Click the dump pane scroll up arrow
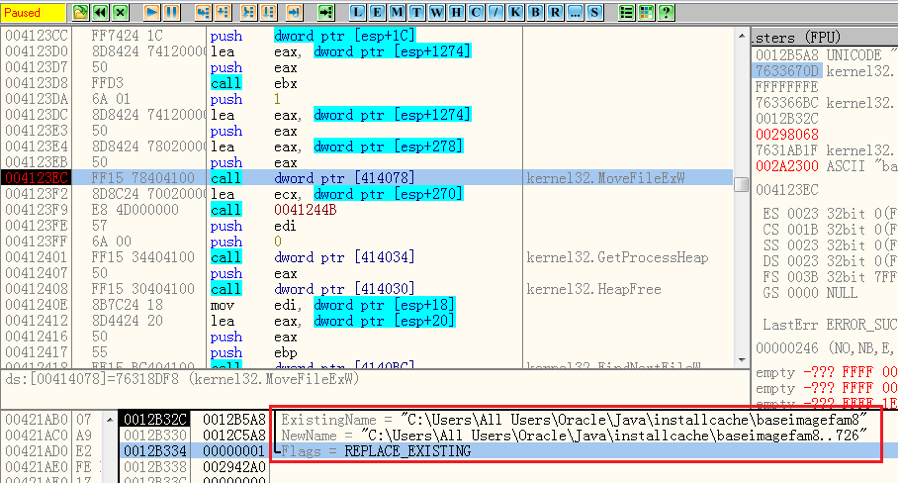Screen dimensions: 899x486 point(110,420)
